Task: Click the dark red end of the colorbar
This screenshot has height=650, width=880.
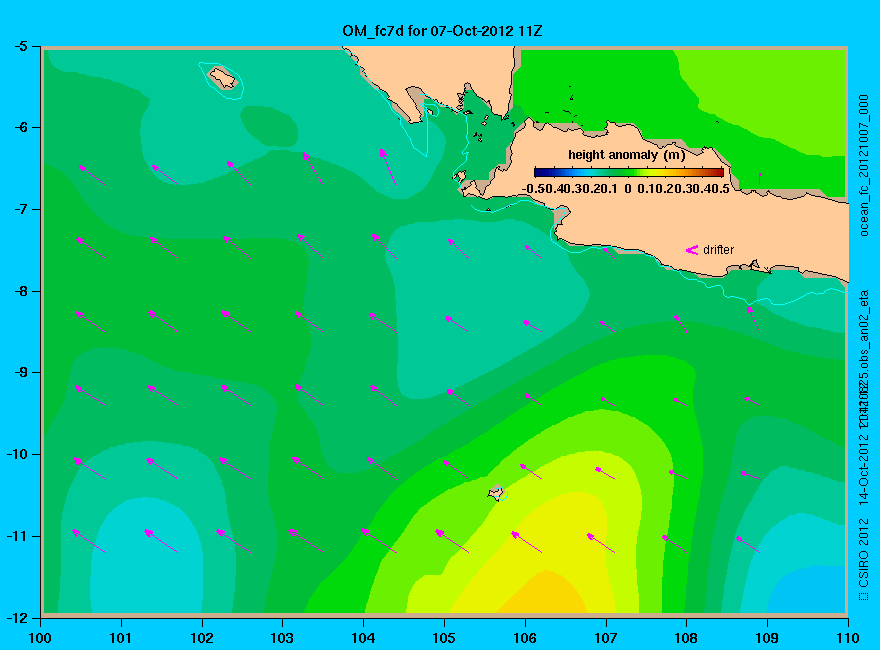Action: (x=720, y=172)
